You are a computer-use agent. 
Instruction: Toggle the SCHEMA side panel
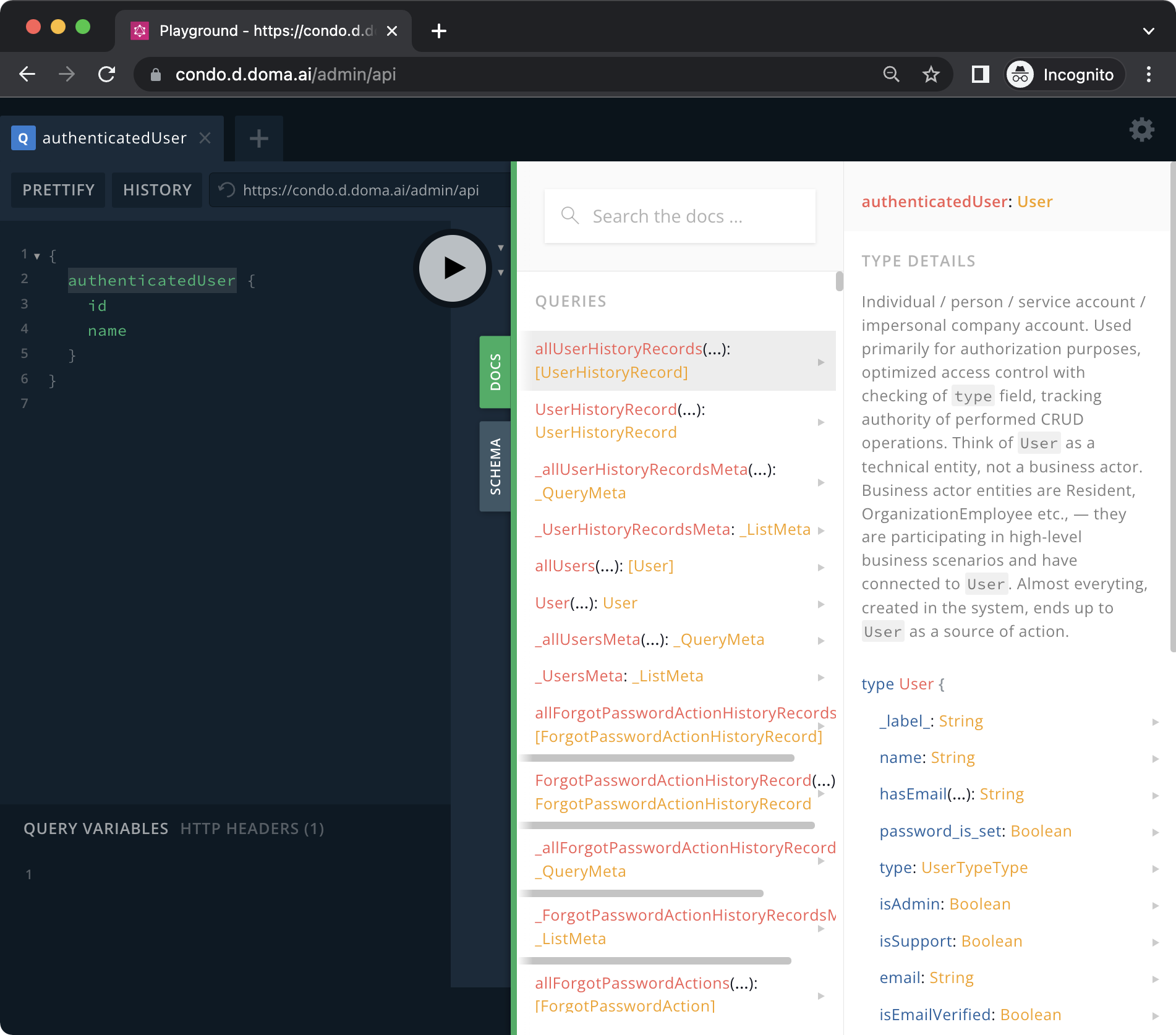coord(495,466)
